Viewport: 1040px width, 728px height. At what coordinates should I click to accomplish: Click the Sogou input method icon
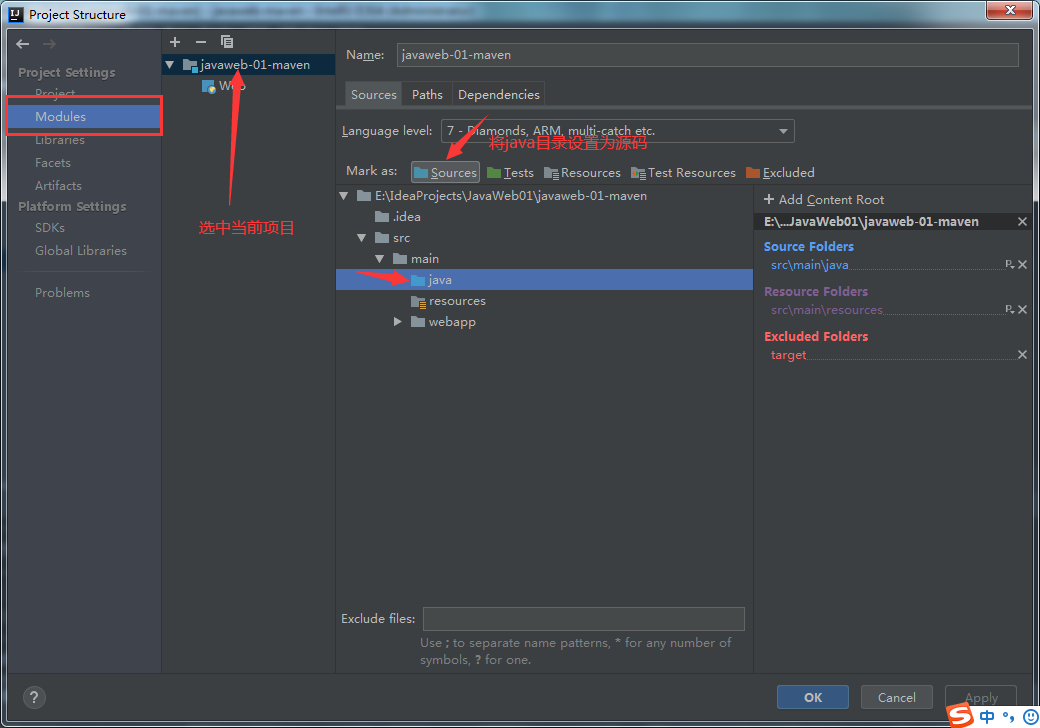click(x=960, y=715)
